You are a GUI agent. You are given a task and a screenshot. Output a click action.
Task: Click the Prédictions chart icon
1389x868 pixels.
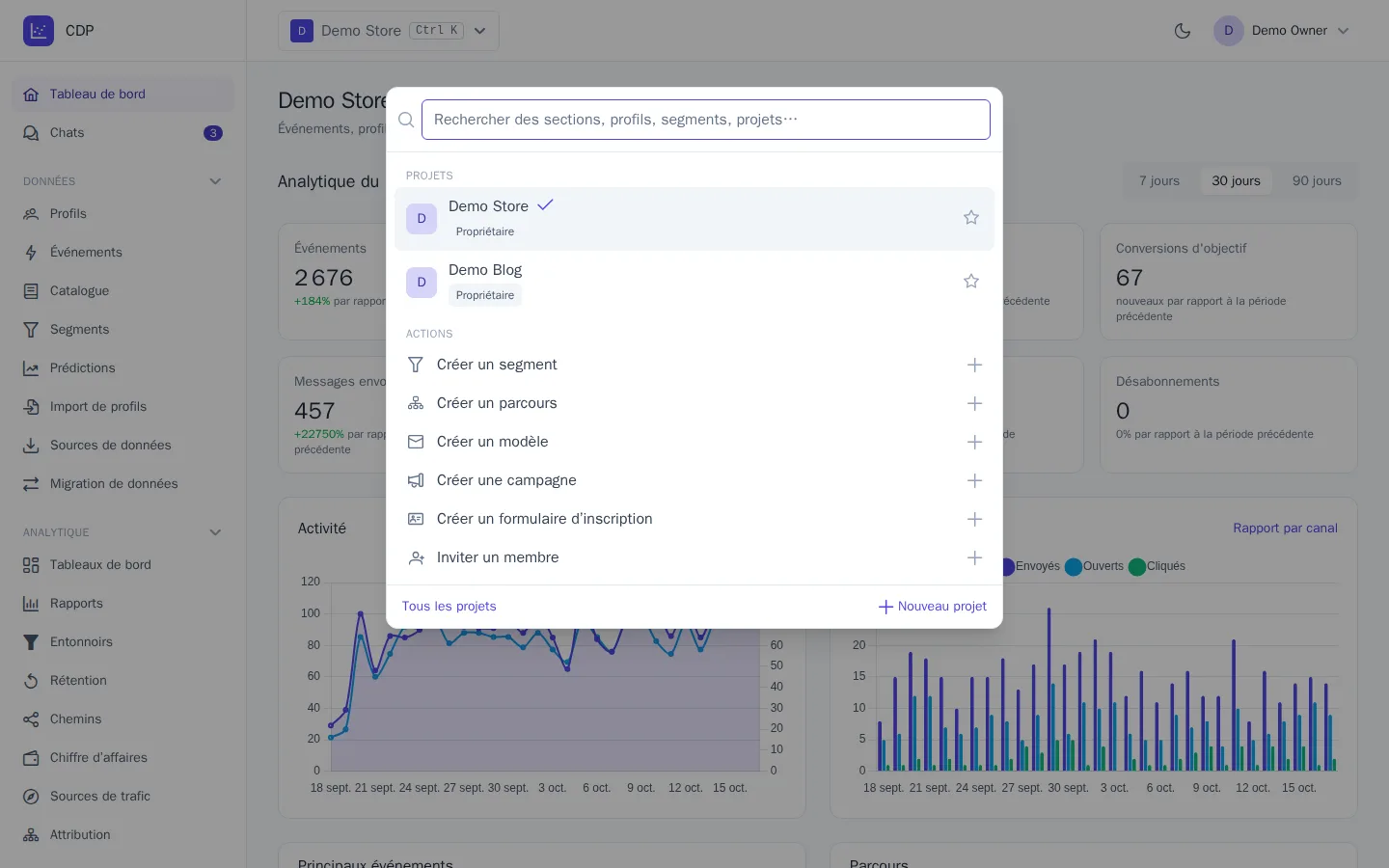pos(31,368)
